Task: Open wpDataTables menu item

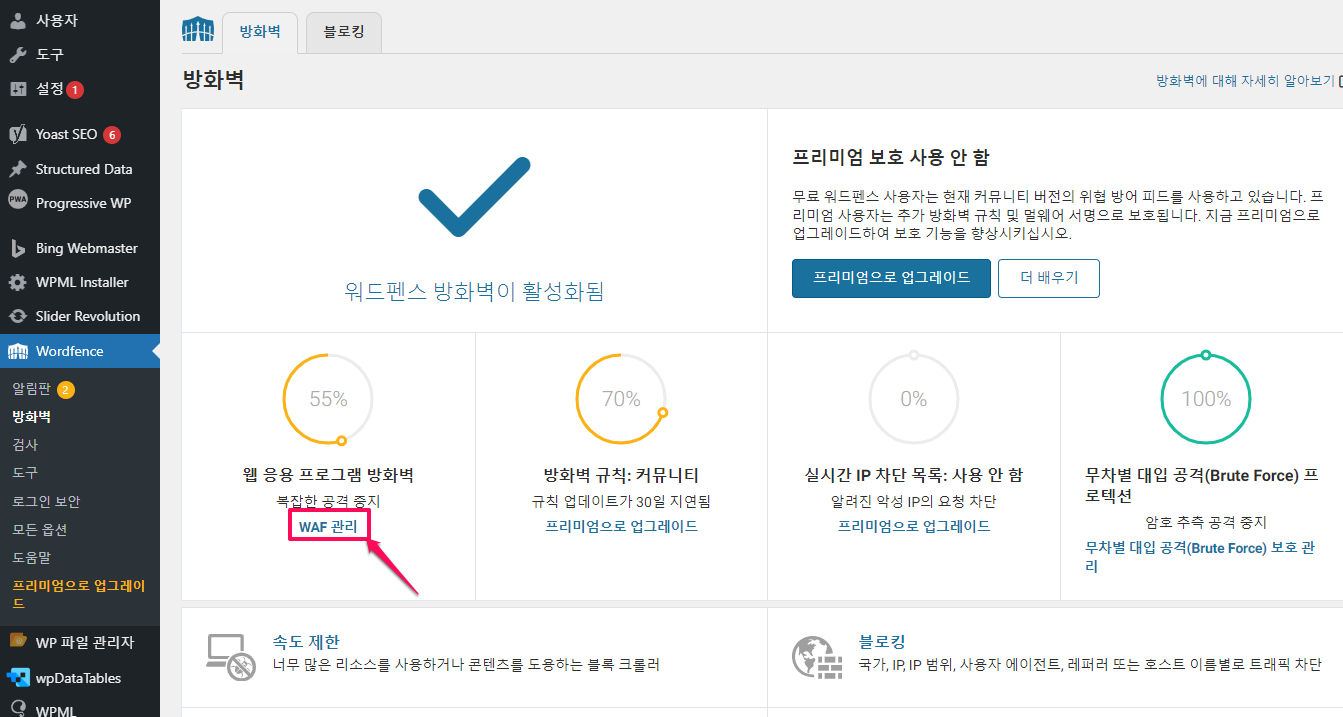Action: coord(80,678)
